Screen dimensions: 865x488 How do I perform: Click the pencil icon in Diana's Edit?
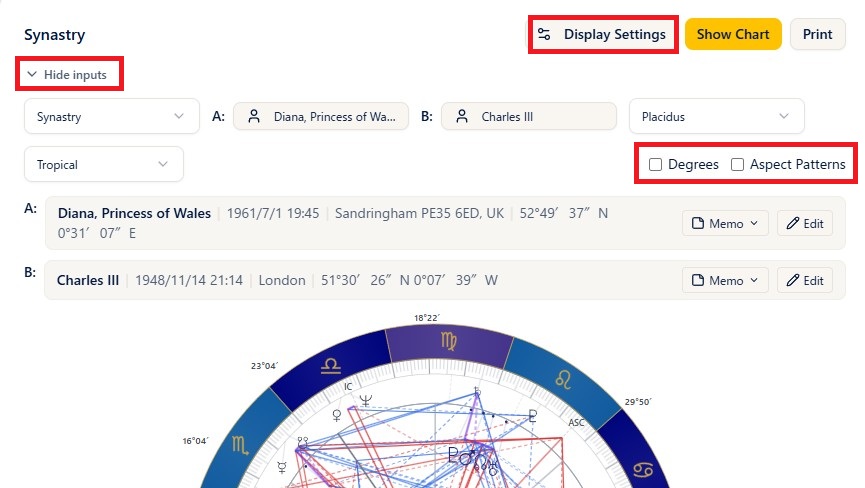coord(793,223)
